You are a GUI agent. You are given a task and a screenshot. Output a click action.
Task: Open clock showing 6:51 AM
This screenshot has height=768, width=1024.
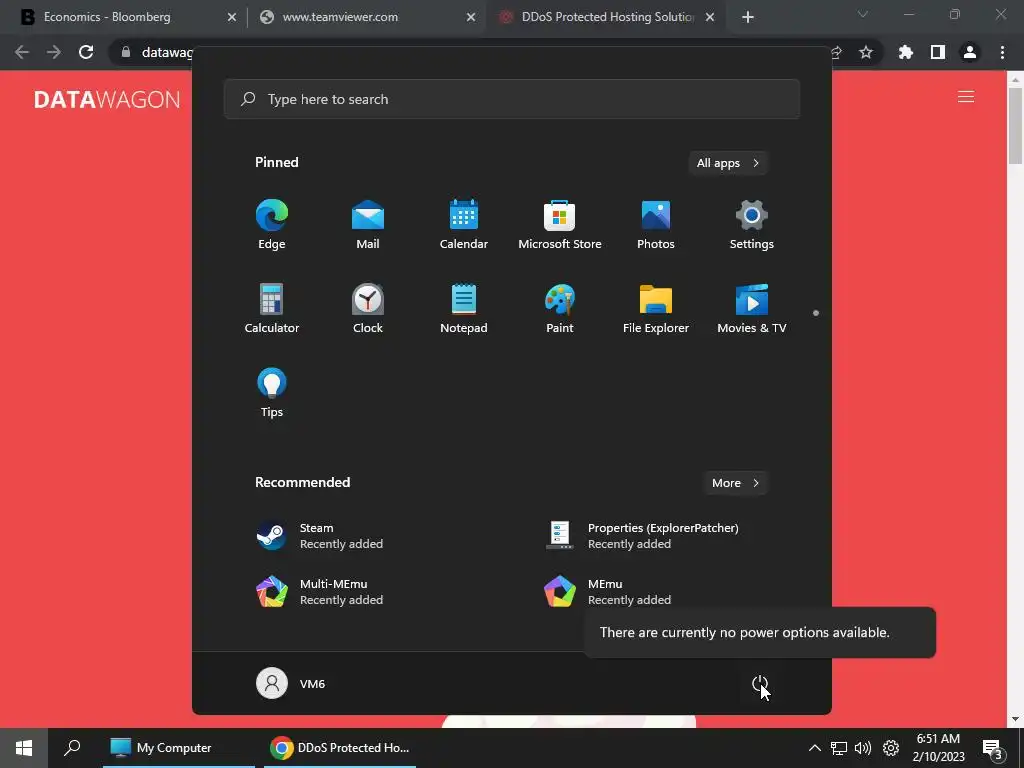pos(938,748)
